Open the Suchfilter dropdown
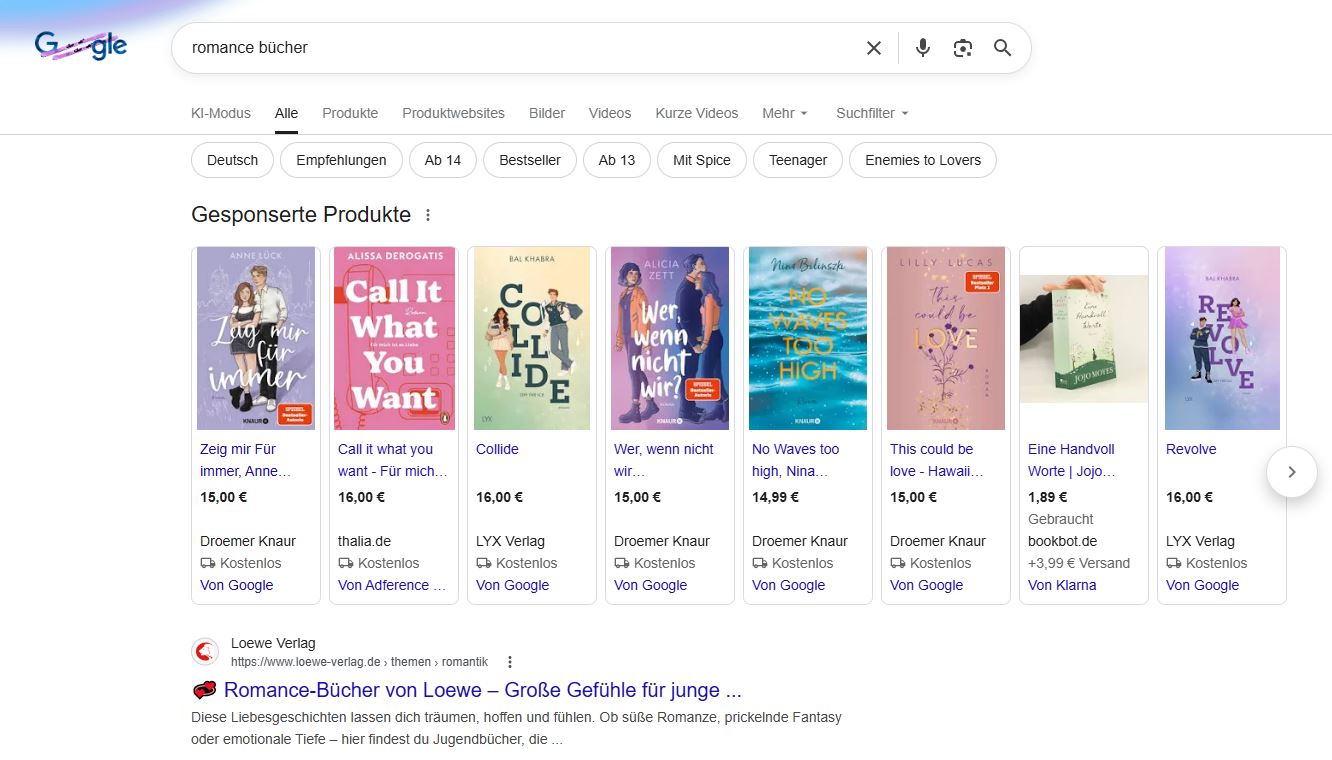The image size is (1332, 760). [x=872, y=113]
